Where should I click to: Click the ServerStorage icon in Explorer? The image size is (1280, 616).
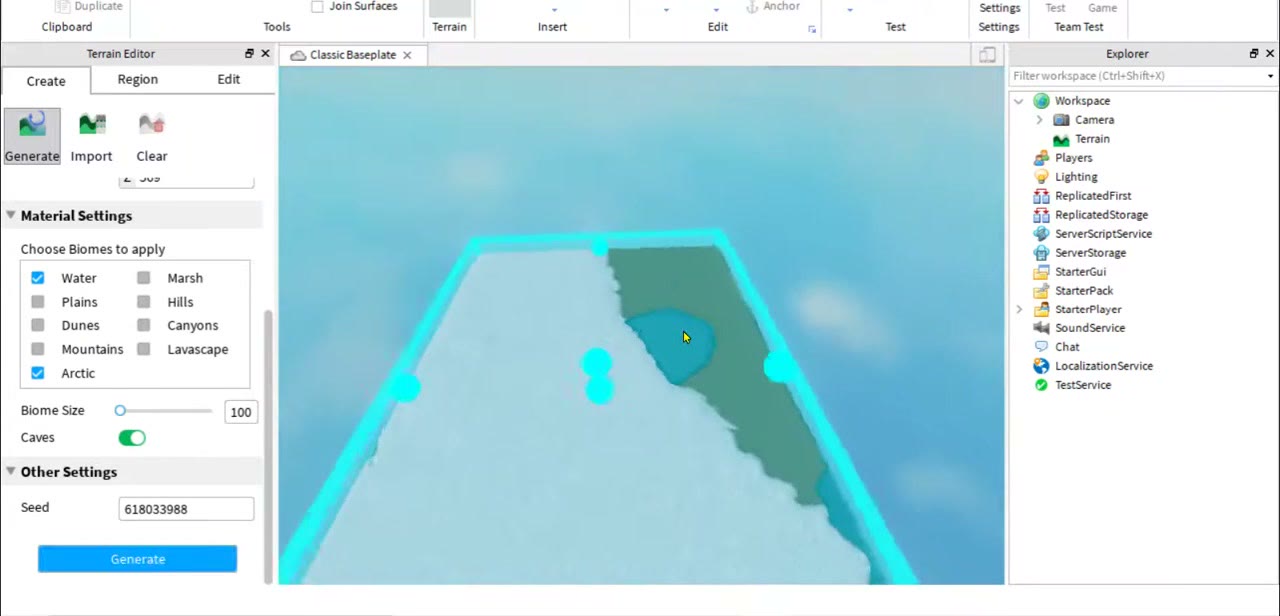1041,253
